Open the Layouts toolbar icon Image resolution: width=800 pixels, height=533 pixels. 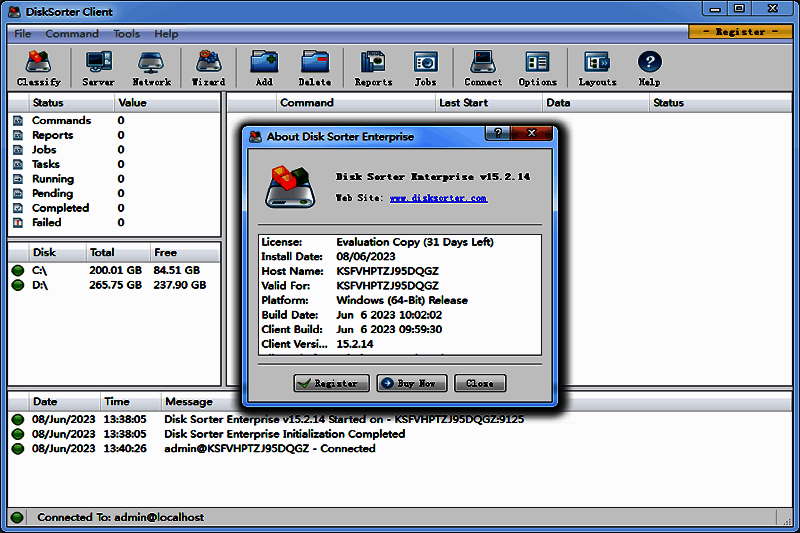(x=597, y=68)
